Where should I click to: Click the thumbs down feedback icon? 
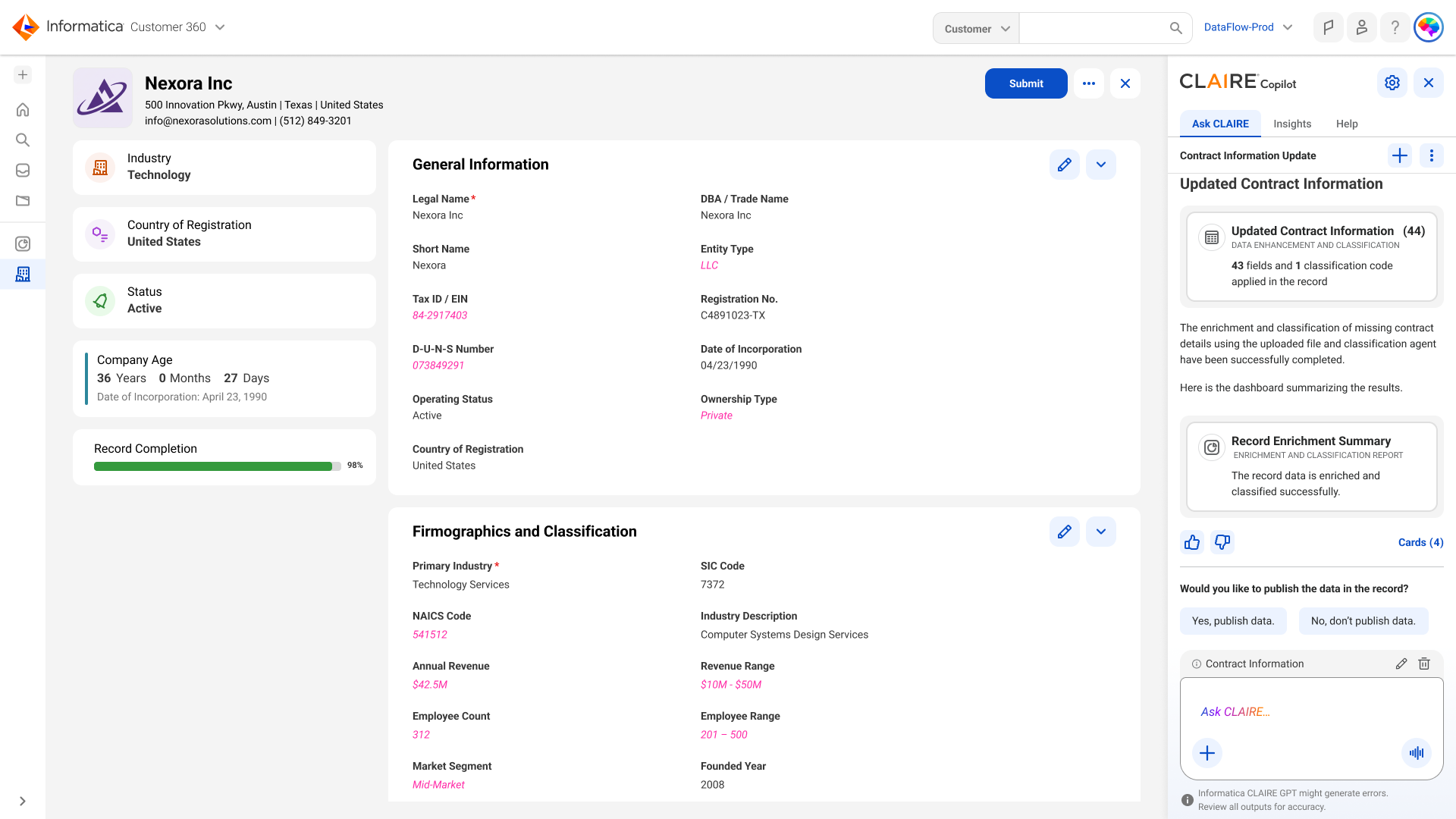point(1222,542)
